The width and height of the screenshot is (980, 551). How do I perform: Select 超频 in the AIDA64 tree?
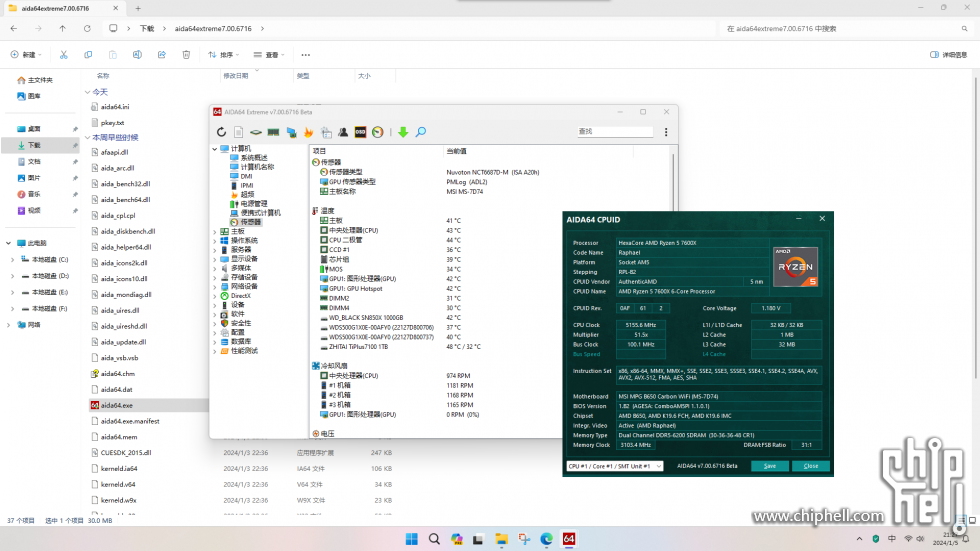(x=248, y=195)
